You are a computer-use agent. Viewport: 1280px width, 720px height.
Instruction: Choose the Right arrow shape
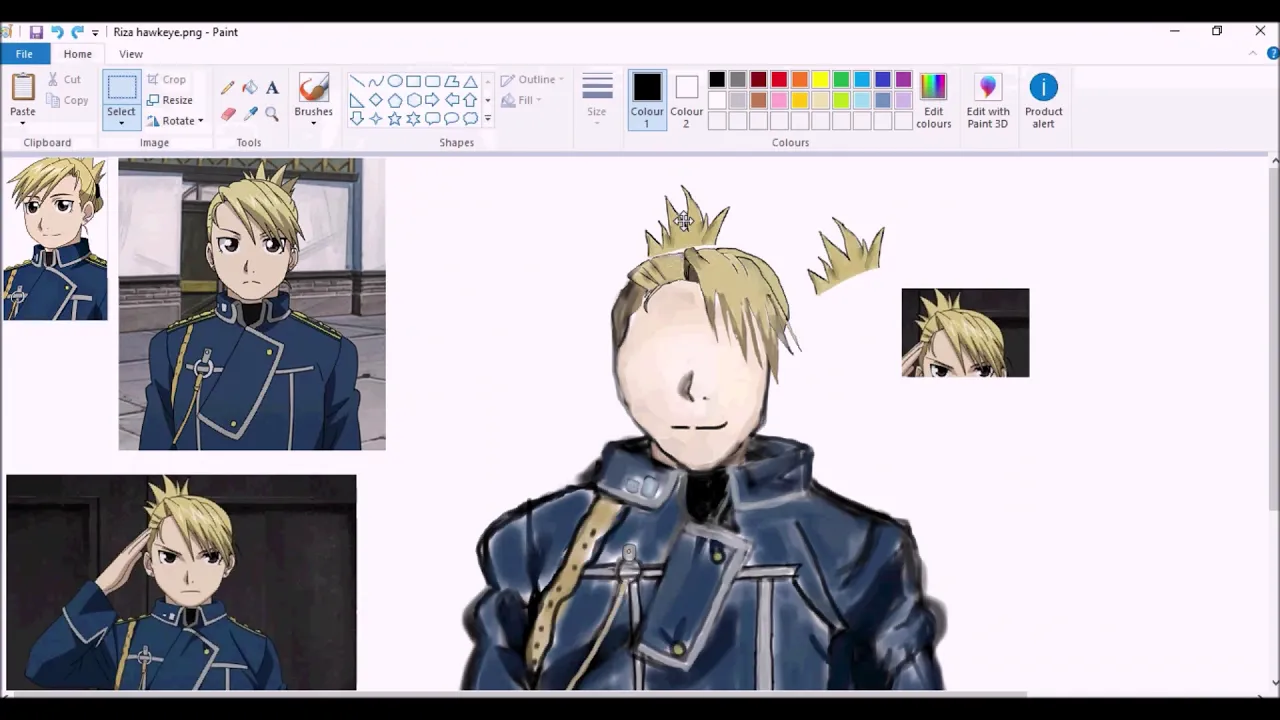(433, 100)
